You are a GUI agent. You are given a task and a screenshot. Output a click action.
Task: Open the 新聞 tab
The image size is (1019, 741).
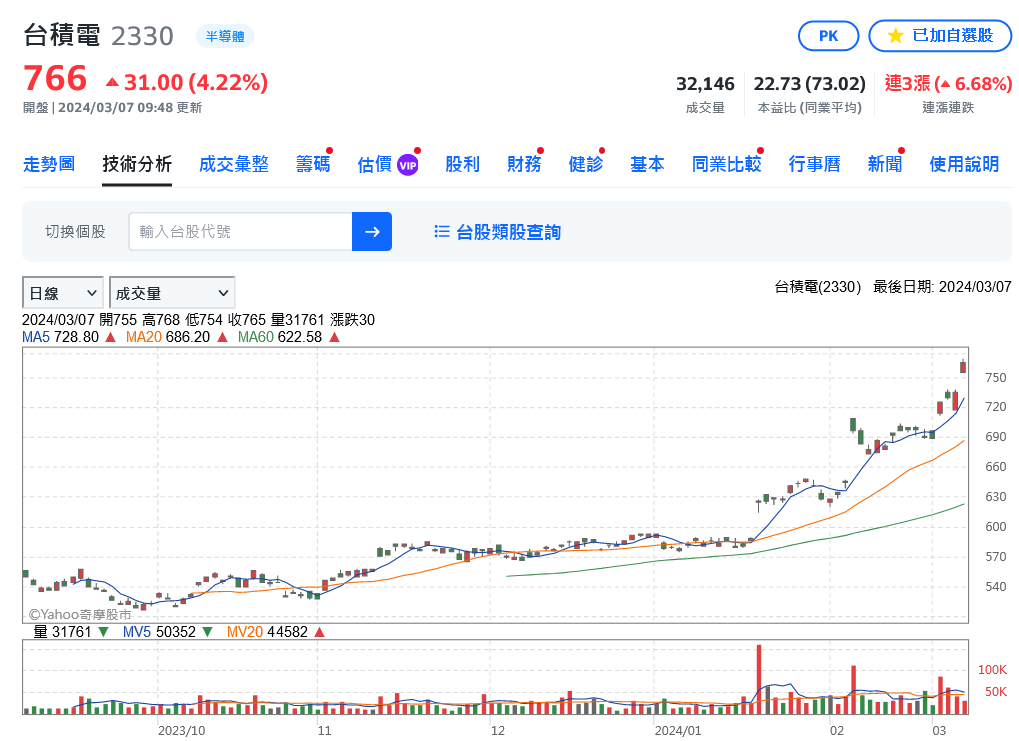coord(885,164)
